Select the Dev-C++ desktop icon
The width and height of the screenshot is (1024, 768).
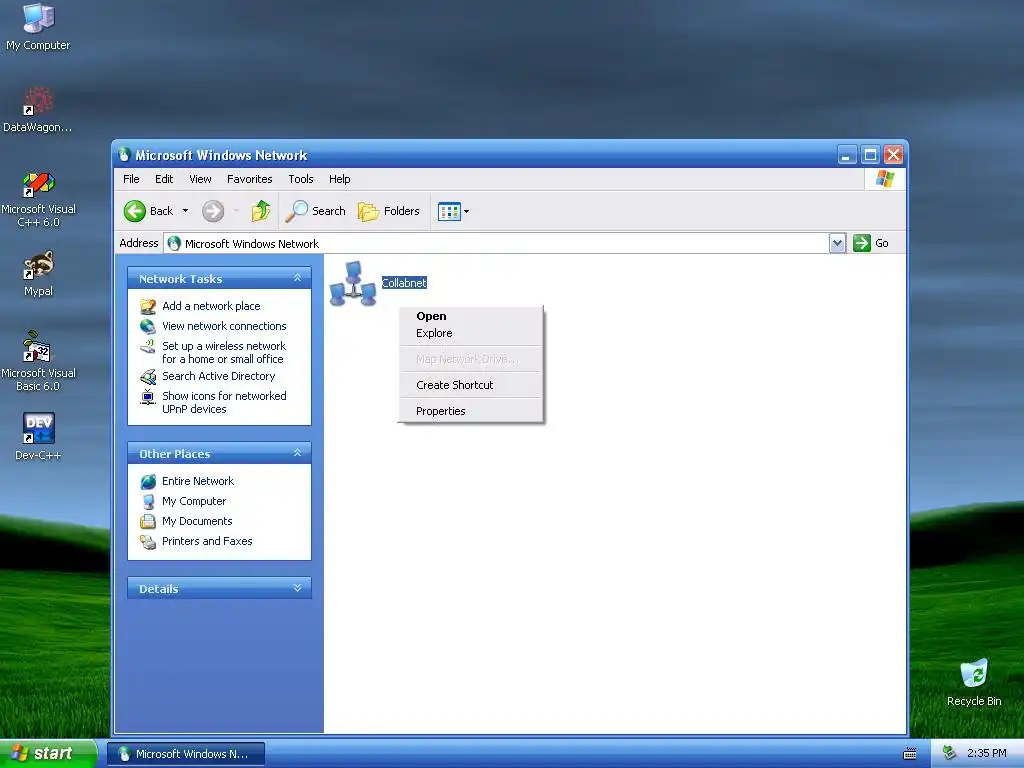pyautogui.click(x=38, y=436)
